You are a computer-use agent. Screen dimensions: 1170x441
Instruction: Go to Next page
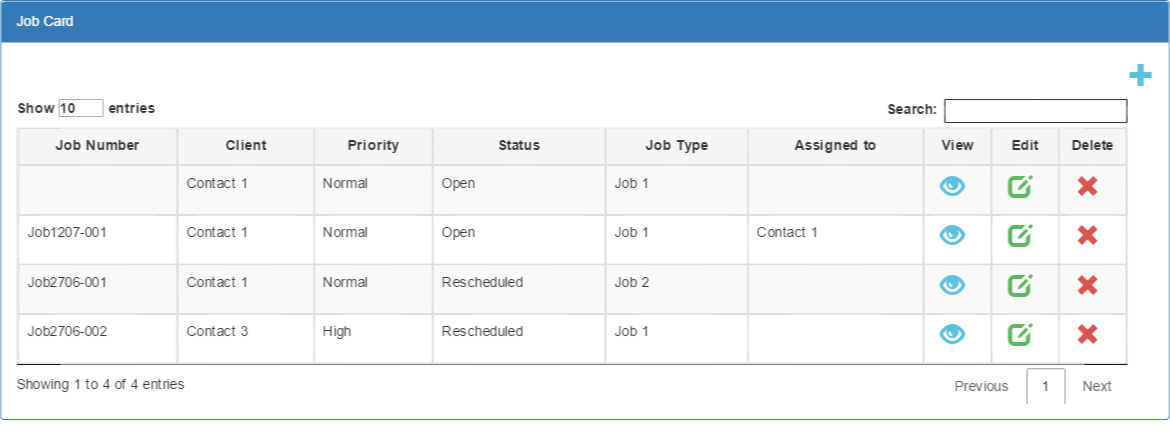[1097, 386]
